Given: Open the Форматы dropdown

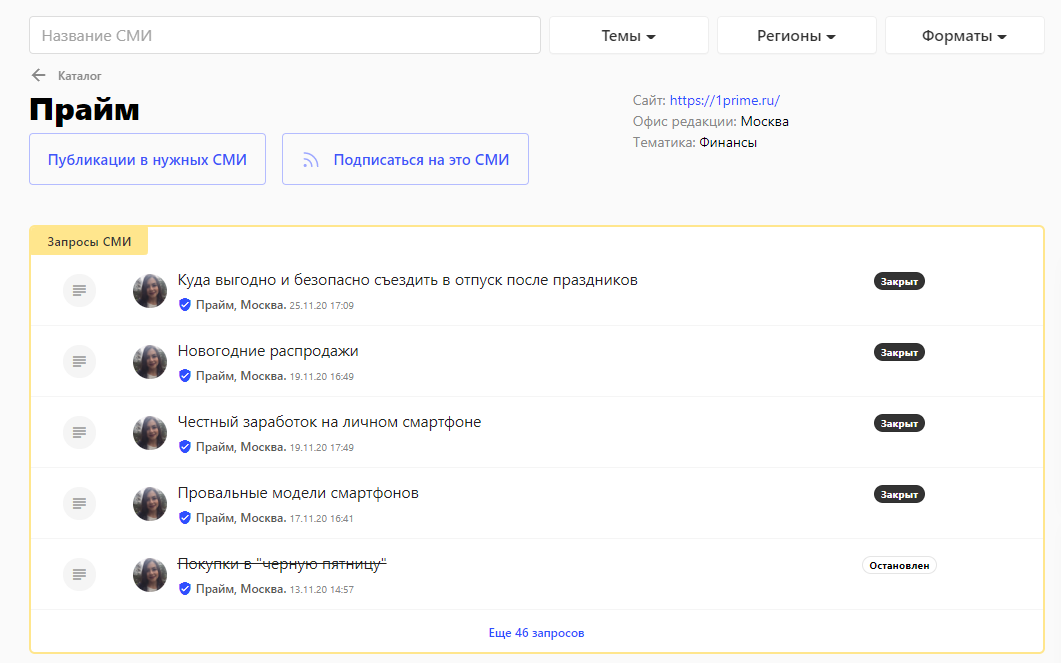Looking at the screenshot, I should point(964,36).
